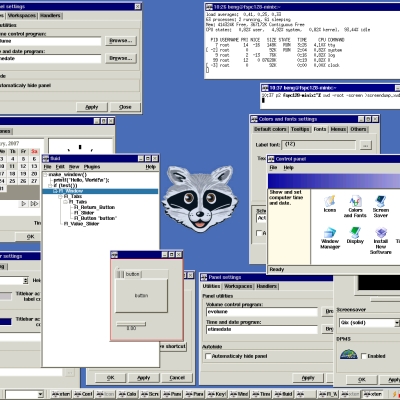Image resolution: width=400 pixels, height=400 pixels.
Task: Open Colors and Fonts in Control panel
Action: point(355,207)
